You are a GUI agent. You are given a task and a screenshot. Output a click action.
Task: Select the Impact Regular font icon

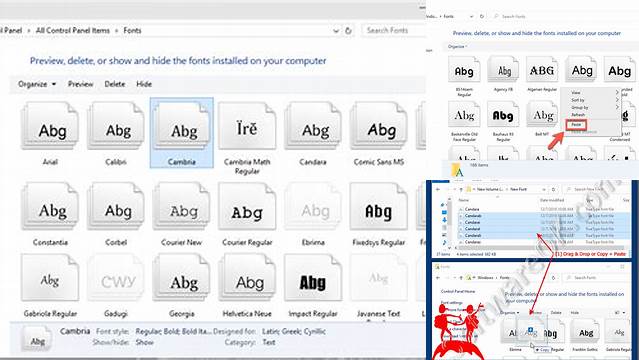click(x=313, y=278)
